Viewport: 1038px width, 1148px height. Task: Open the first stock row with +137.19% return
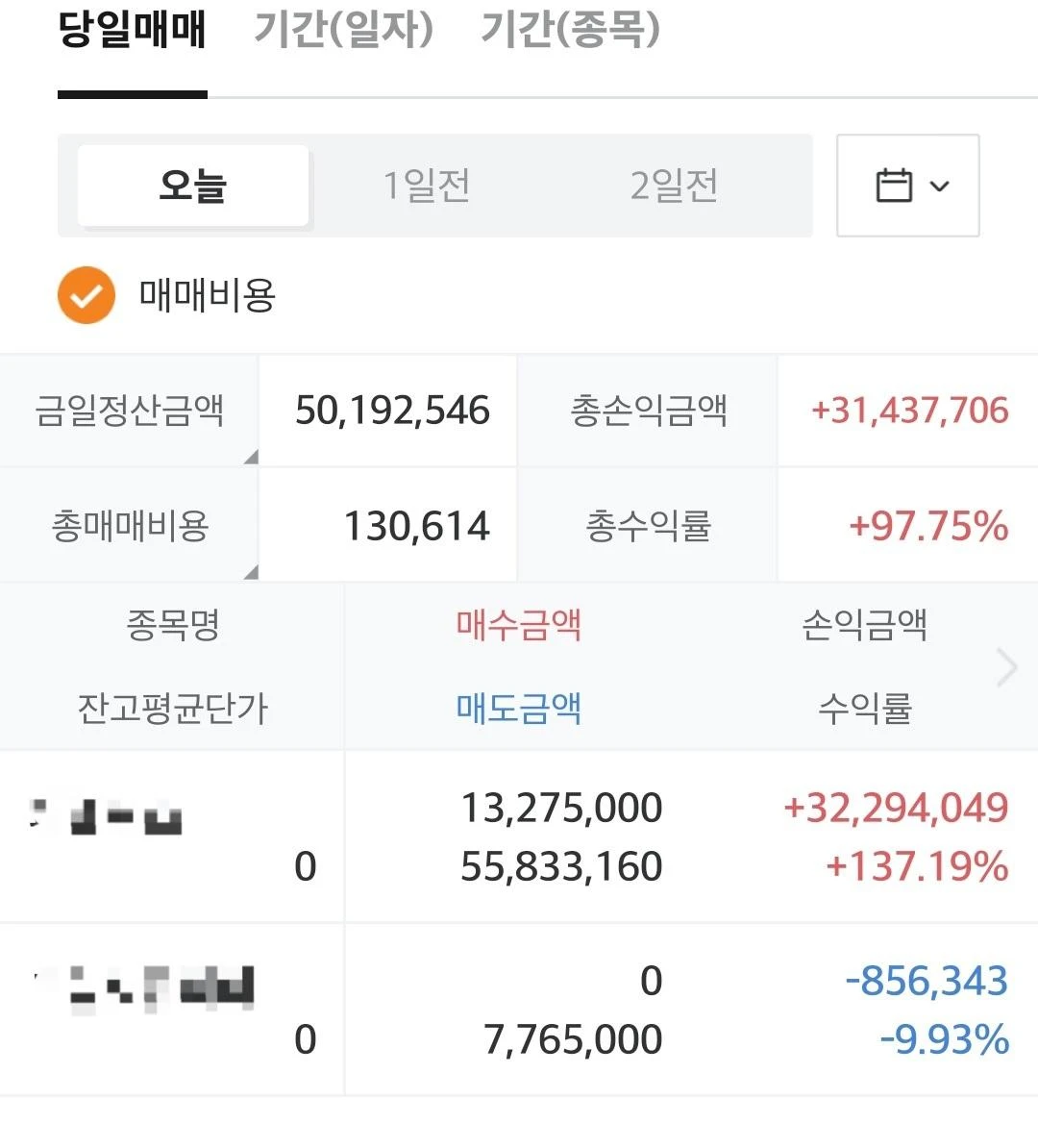click(519, 836)
